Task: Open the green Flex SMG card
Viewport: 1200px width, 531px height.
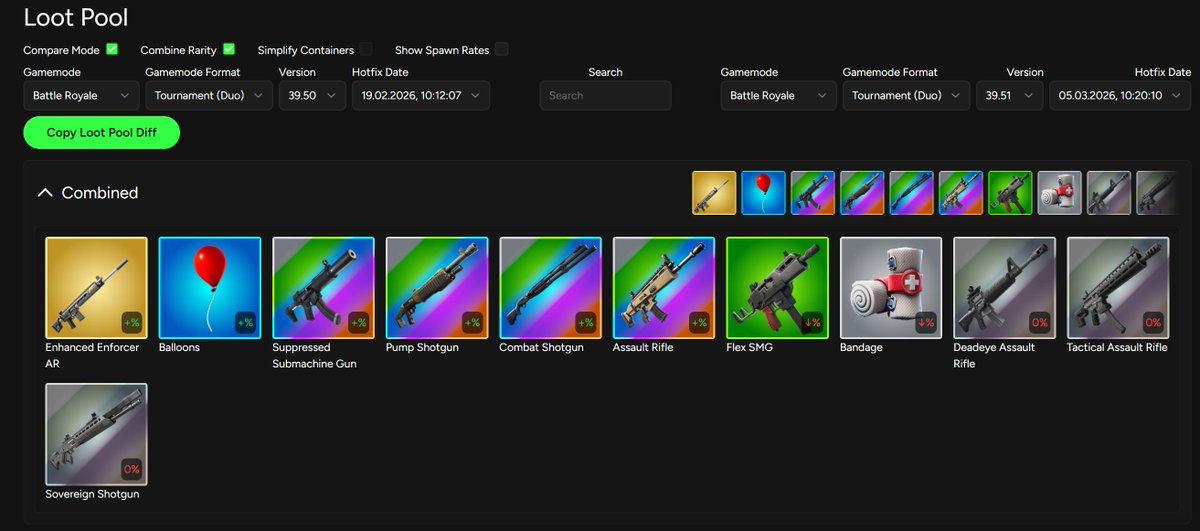Action: [777, 287]
